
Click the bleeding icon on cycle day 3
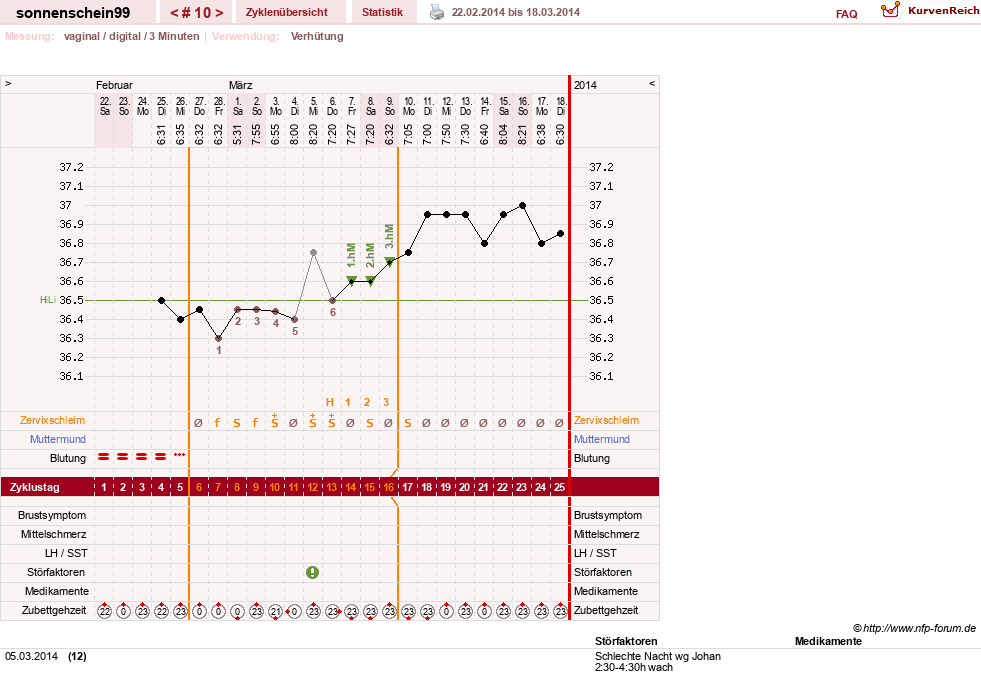click(142, 457)
